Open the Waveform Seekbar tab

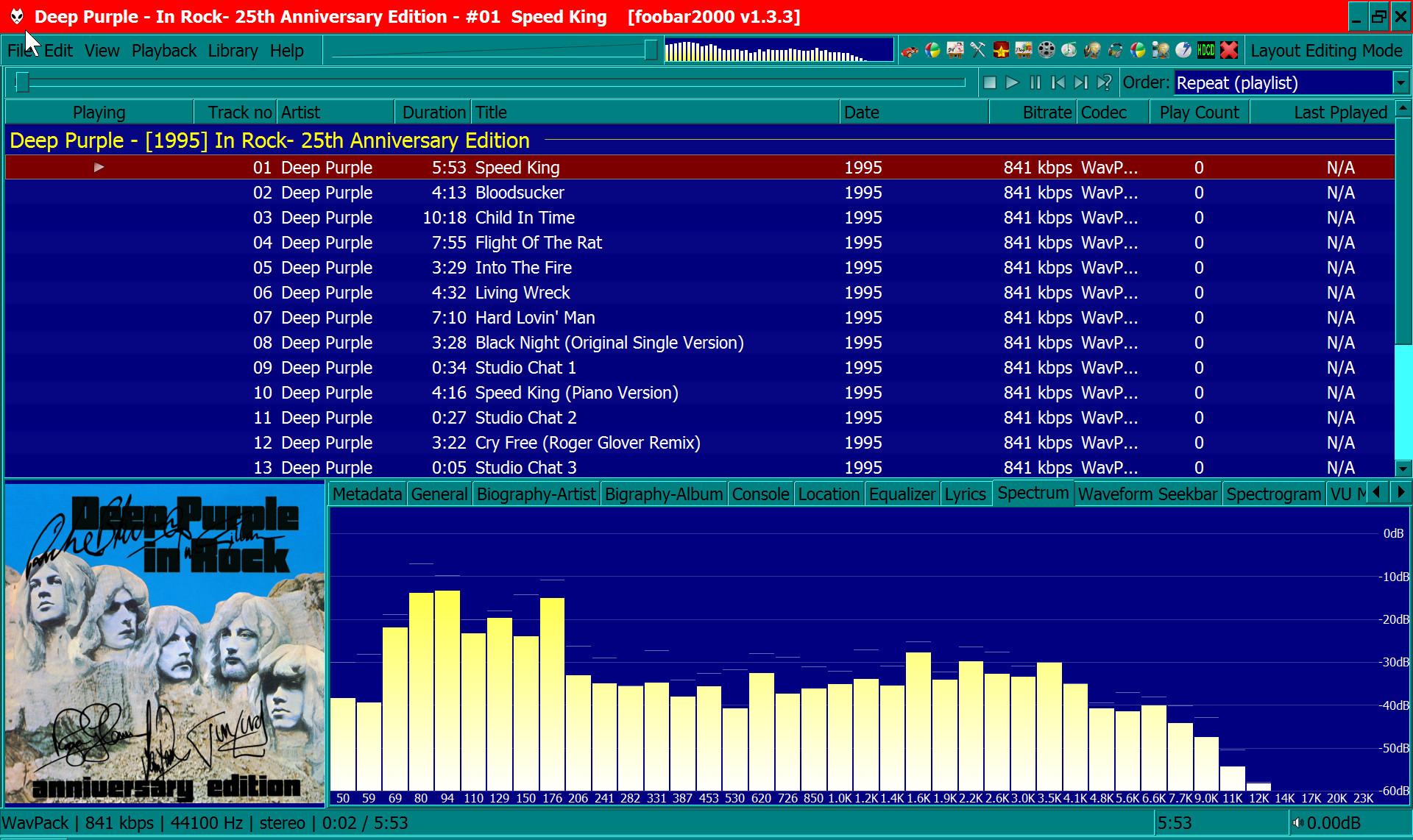1147,494
